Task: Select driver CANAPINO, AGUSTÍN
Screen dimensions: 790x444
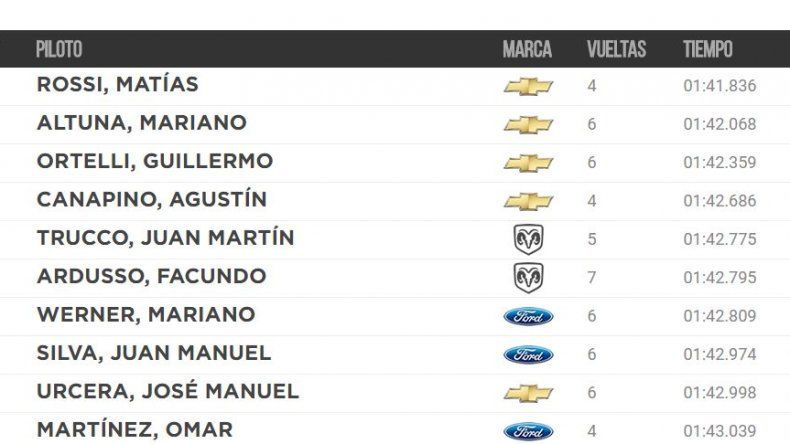Action: (x=152, y=200)
